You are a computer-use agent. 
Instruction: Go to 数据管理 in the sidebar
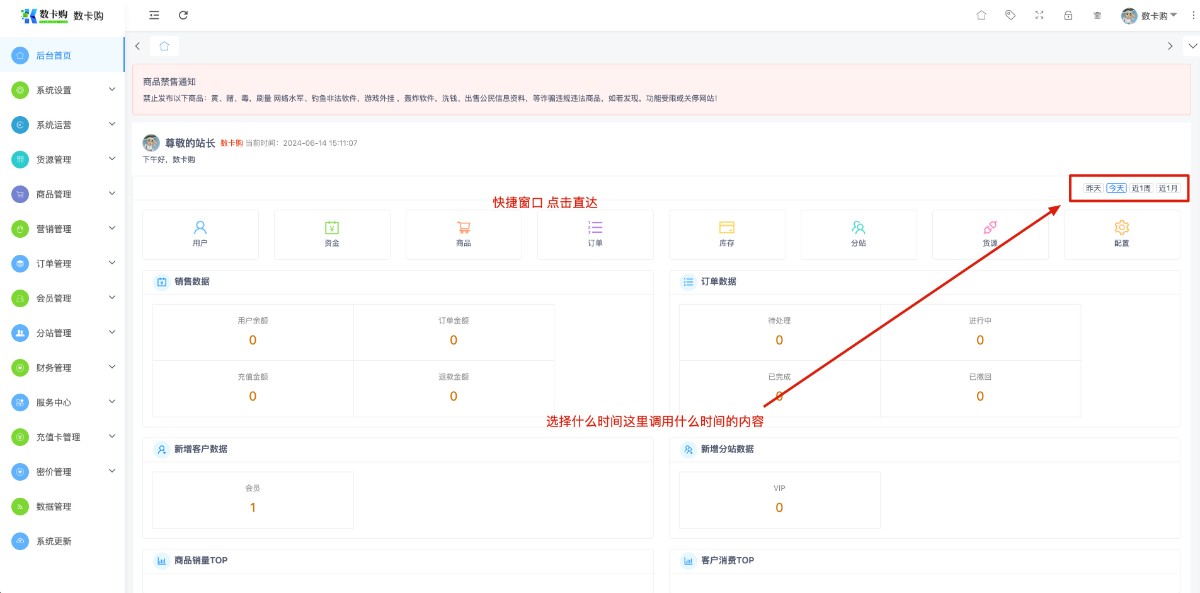[54, 507]
